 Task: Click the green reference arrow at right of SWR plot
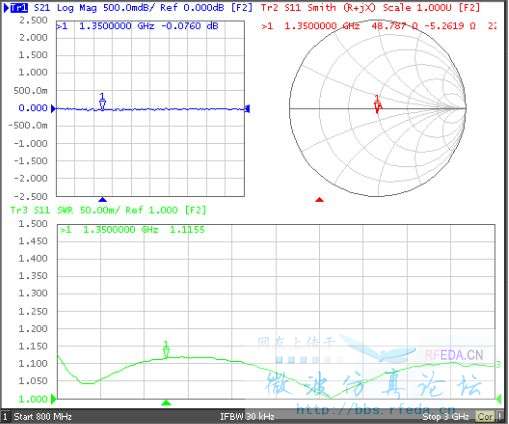(x=499, y=398)
